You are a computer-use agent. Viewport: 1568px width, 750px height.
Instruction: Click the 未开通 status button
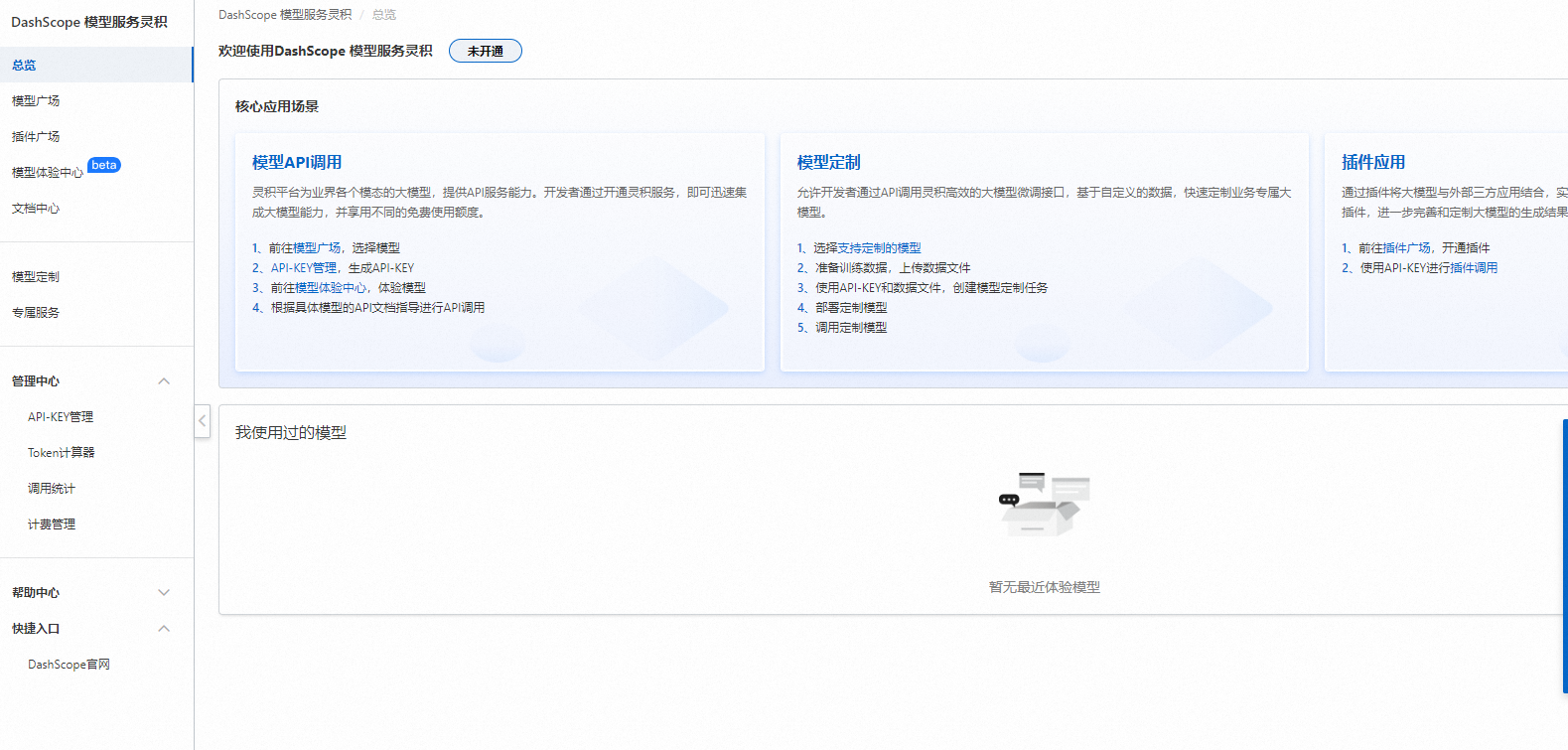485,51
